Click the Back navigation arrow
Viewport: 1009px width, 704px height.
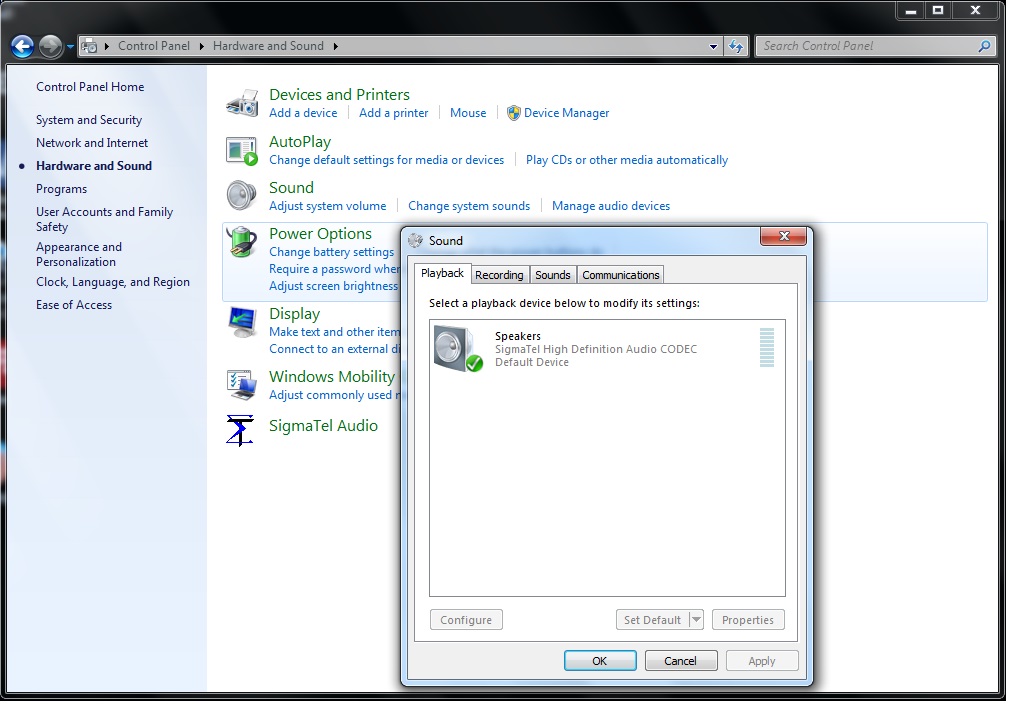click(x=22, y=46)
